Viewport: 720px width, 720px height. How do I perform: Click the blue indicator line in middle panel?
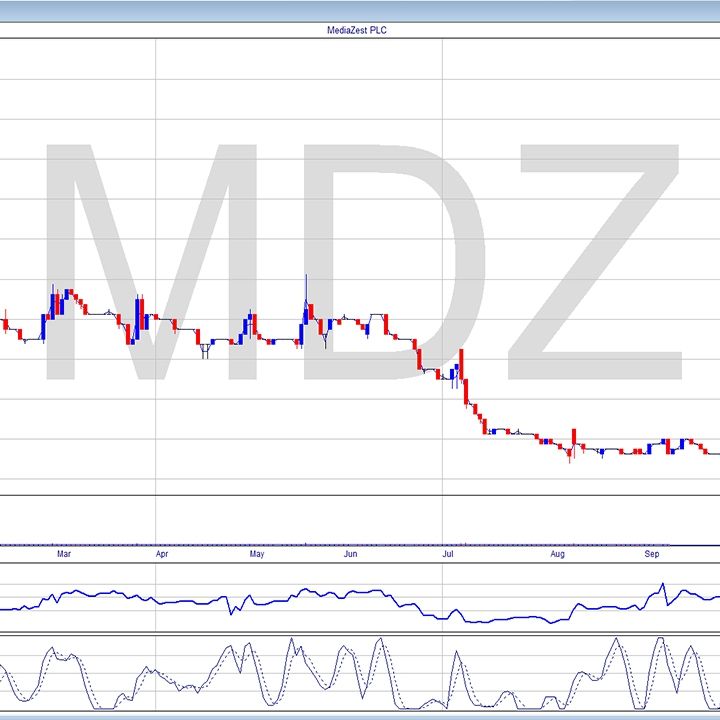click(x=300, y=597)
